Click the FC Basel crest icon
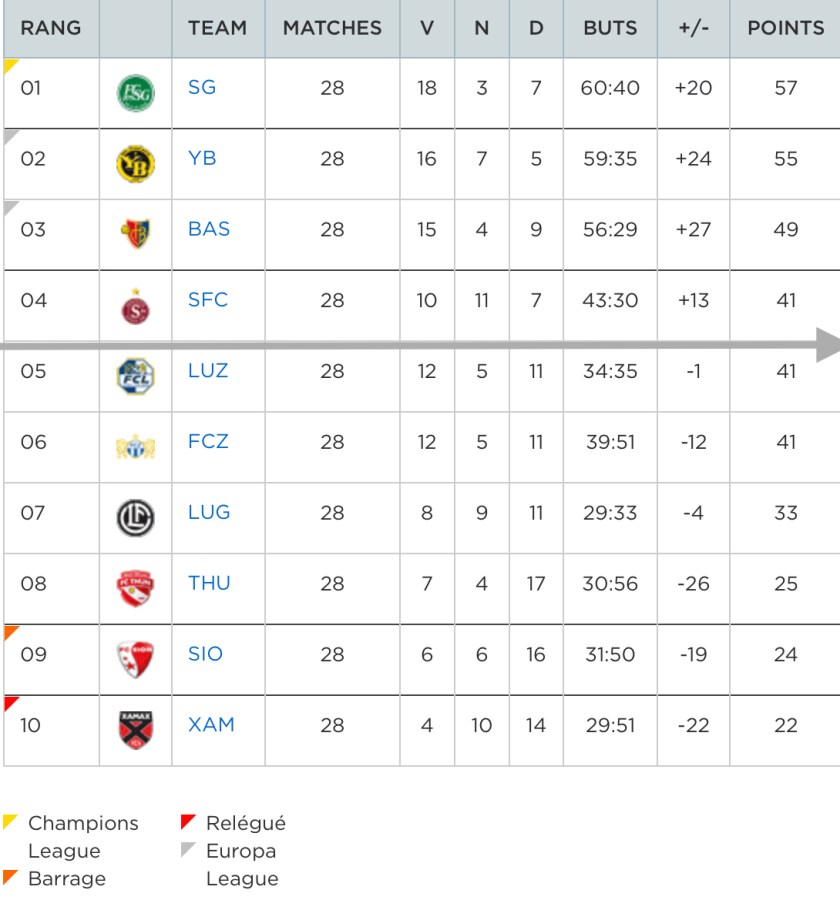 coord(135,234)
